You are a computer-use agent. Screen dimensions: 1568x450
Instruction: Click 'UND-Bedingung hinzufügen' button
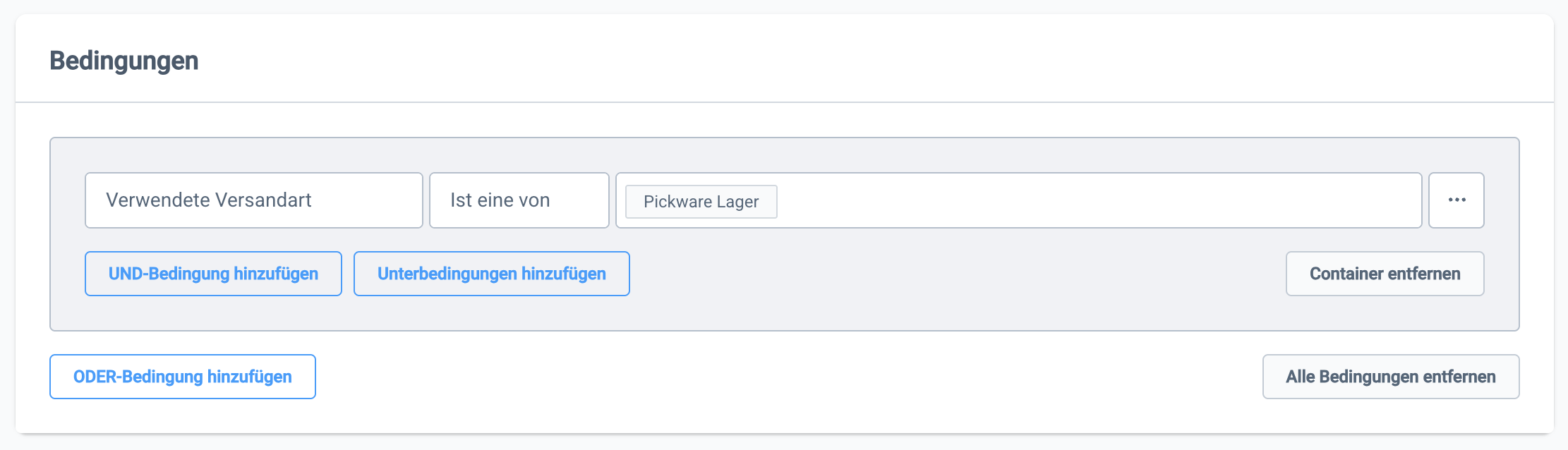[213, 274]
